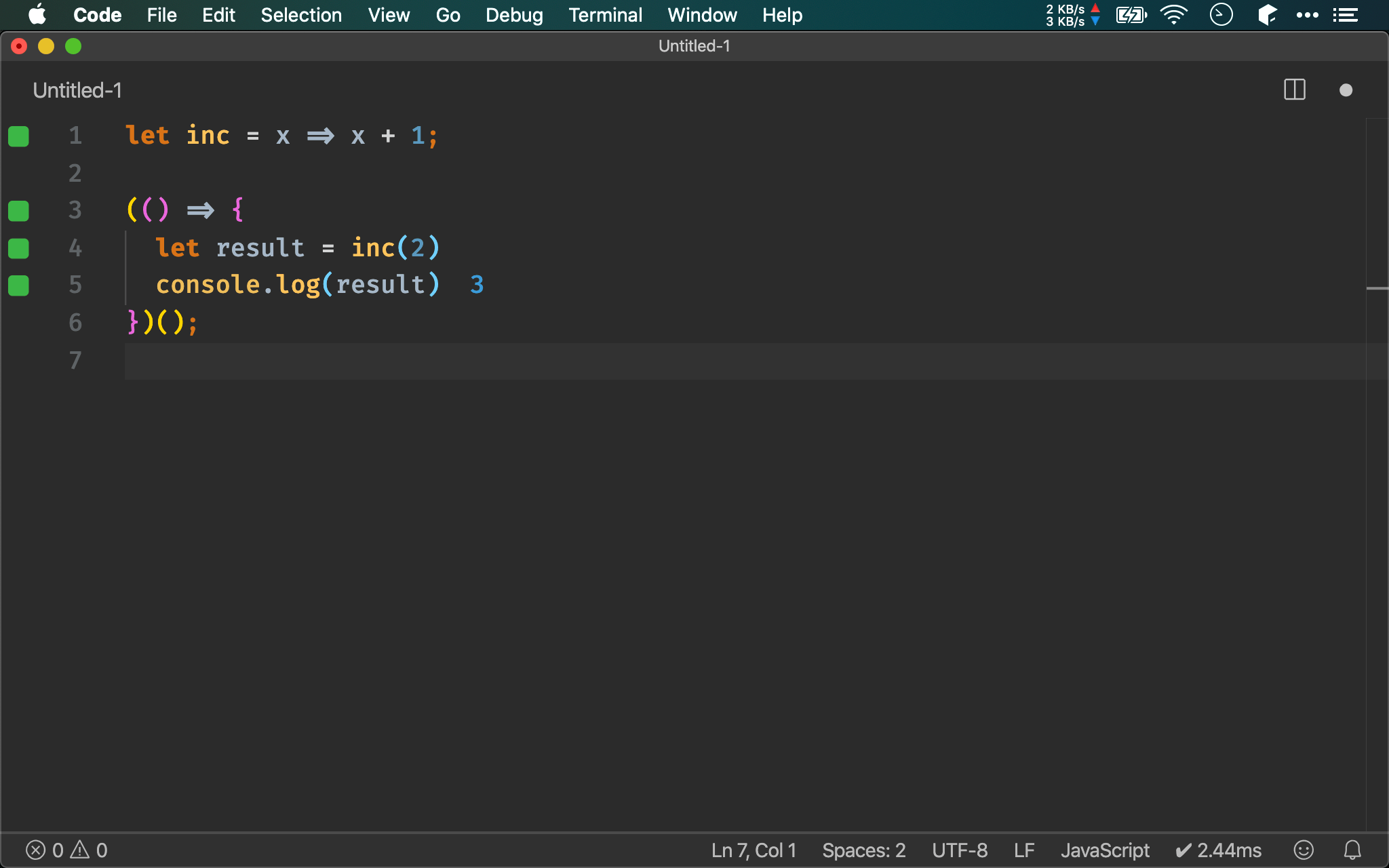Click green coverage marker on line 1
Image resolution: width=1389 pixels, height=868 pixels.
pyautogui.click(x=18, y=136)
